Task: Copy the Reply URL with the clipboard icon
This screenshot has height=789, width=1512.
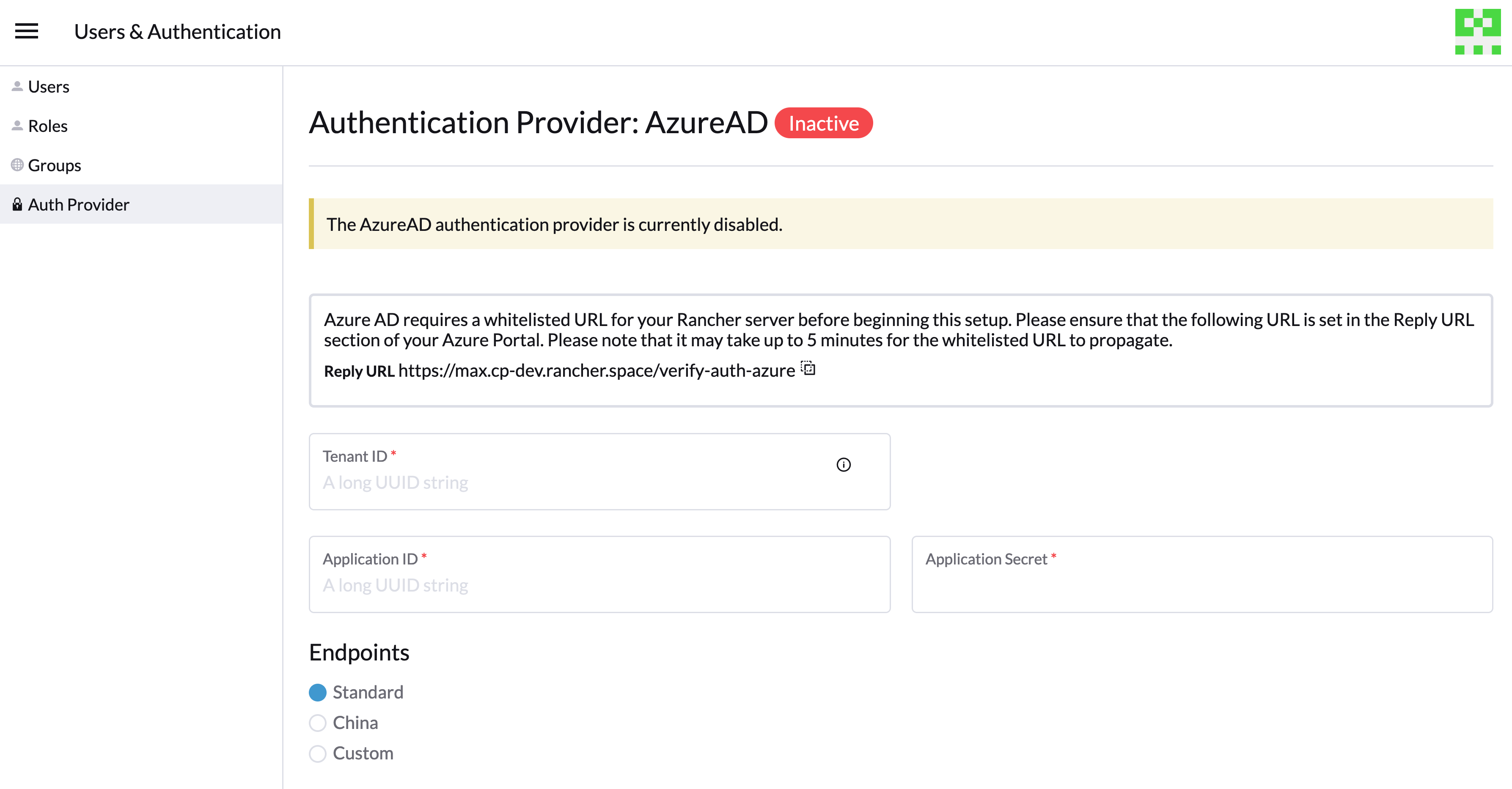Action: [x=808, y=369]
